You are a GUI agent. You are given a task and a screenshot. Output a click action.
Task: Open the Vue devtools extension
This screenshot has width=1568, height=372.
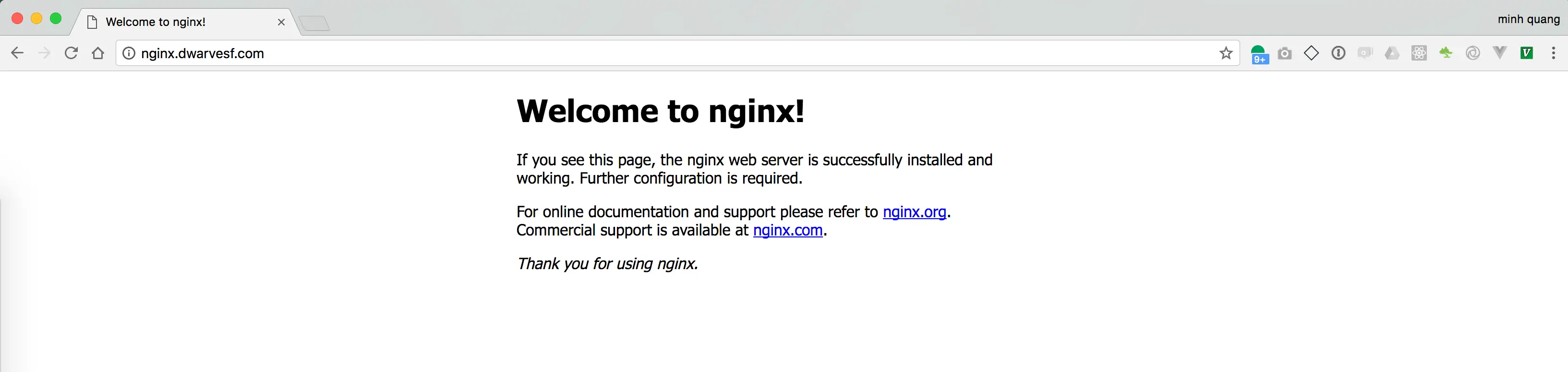coord(1500,53)
